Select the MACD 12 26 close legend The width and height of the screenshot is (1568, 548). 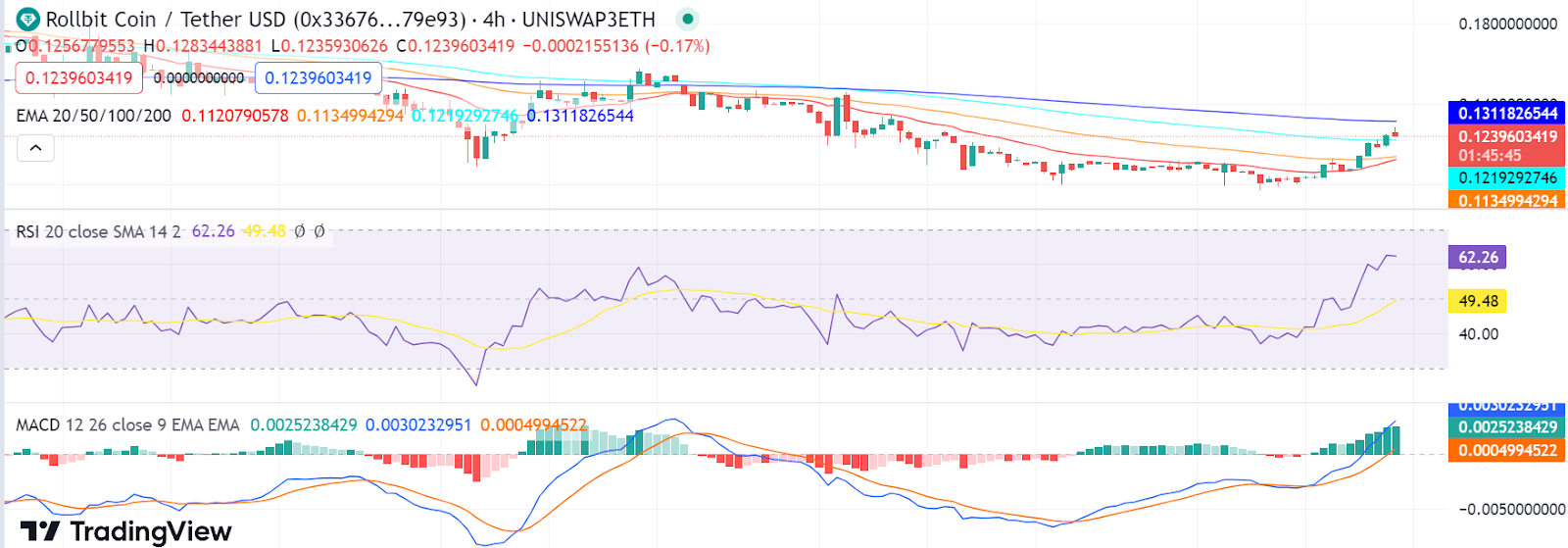pyautogui.click(x=127, y=425)
